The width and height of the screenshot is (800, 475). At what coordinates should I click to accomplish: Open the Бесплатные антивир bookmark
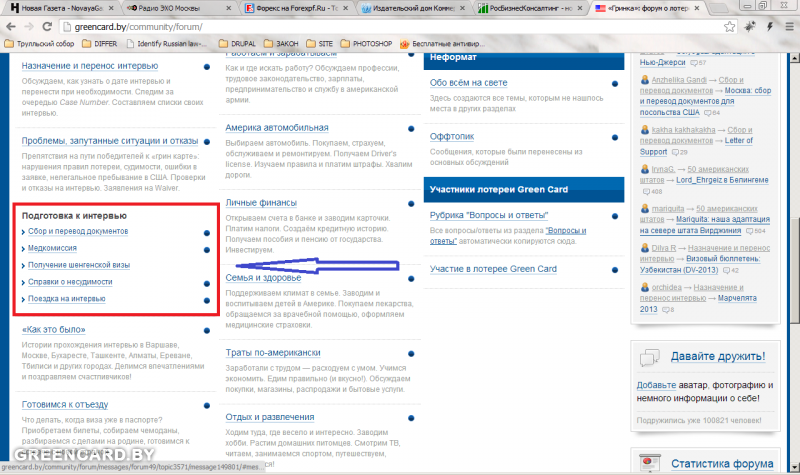tap(440, 44)
